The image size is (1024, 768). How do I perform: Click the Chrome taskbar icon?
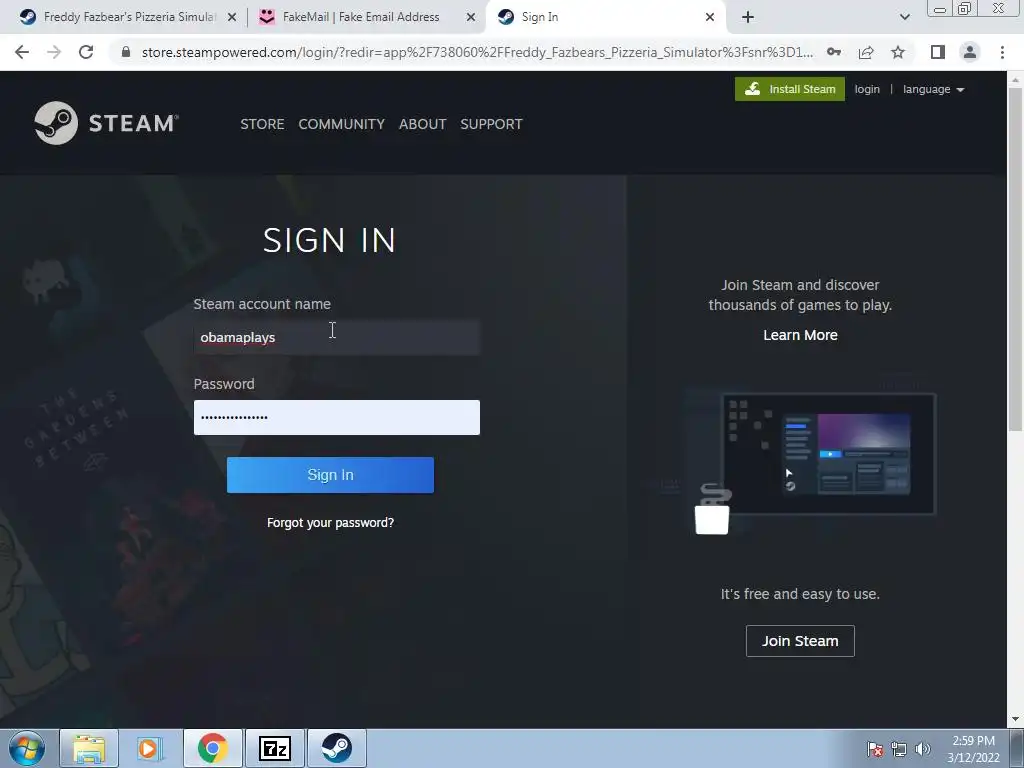[x=212, y=748]
